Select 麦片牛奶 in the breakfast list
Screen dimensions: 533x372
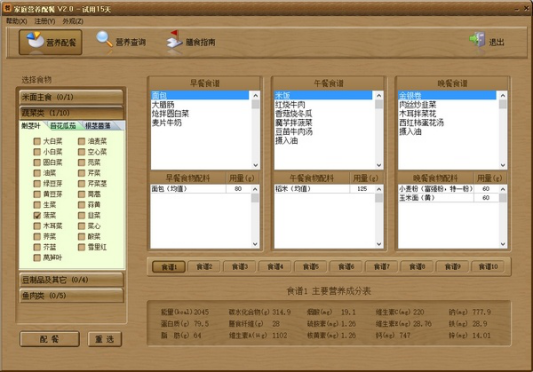click(200, 122)
